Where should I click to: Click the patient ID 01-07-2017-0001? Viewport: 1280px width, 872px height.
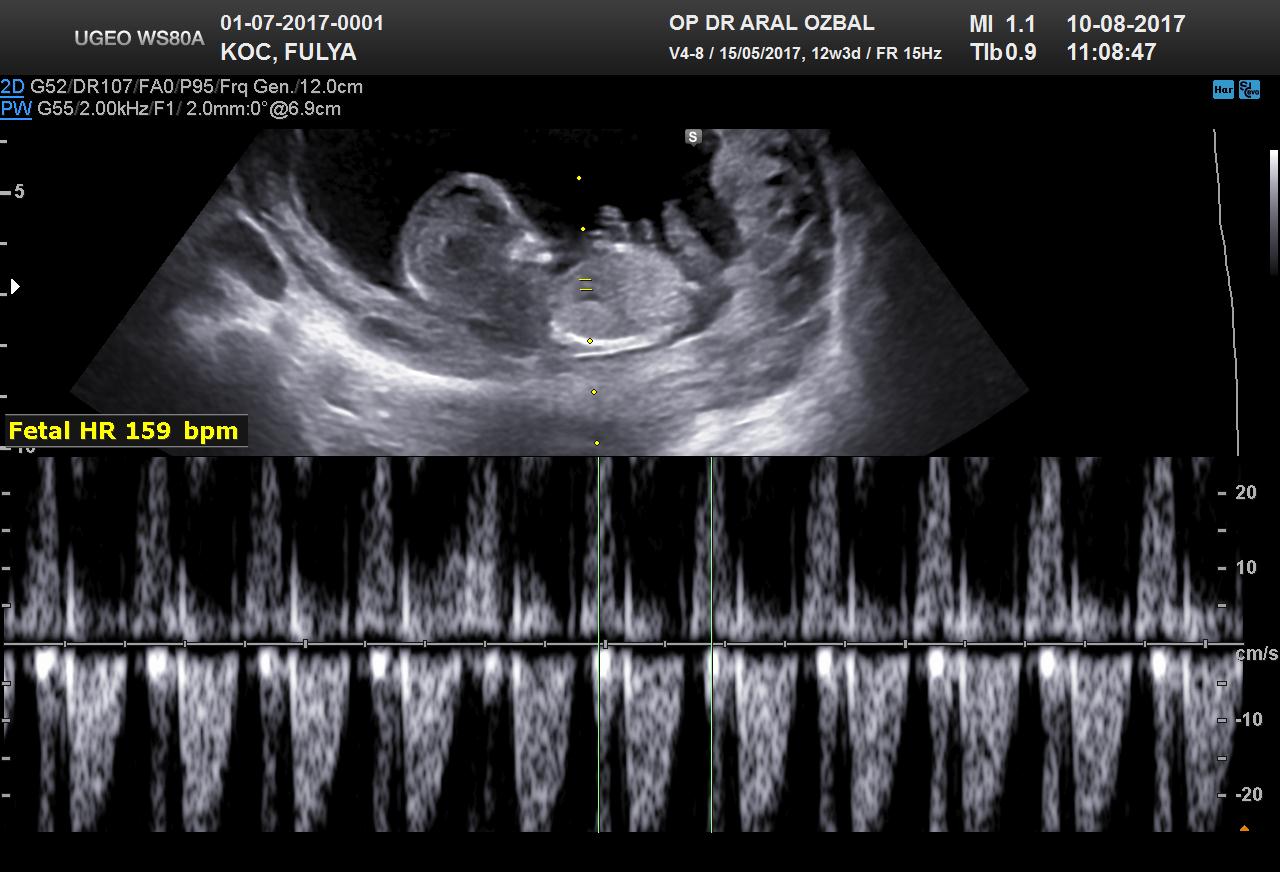(x=301, y=23)
